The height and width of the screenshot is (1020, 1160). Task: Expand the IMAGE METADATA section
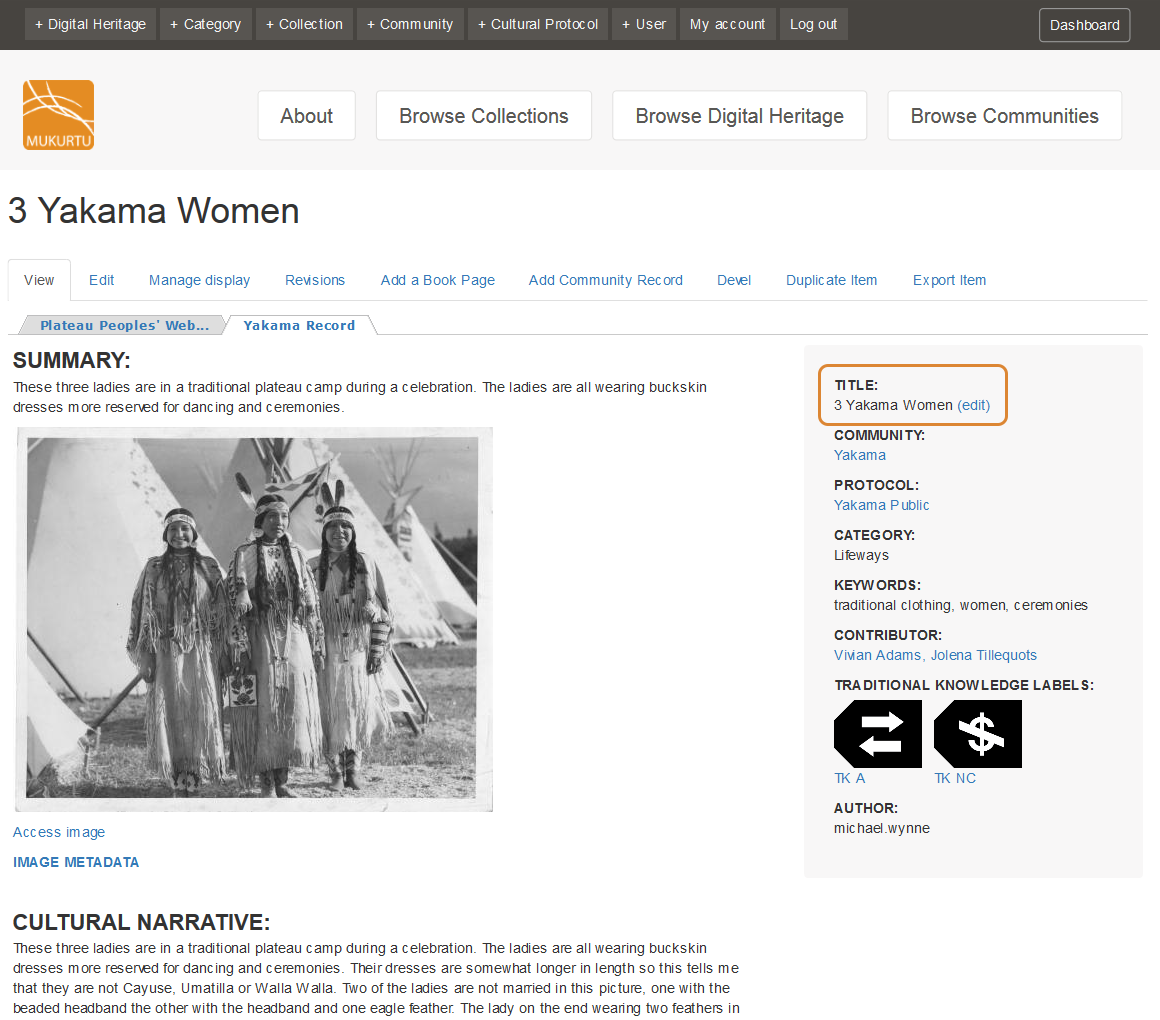coord(76,862)
